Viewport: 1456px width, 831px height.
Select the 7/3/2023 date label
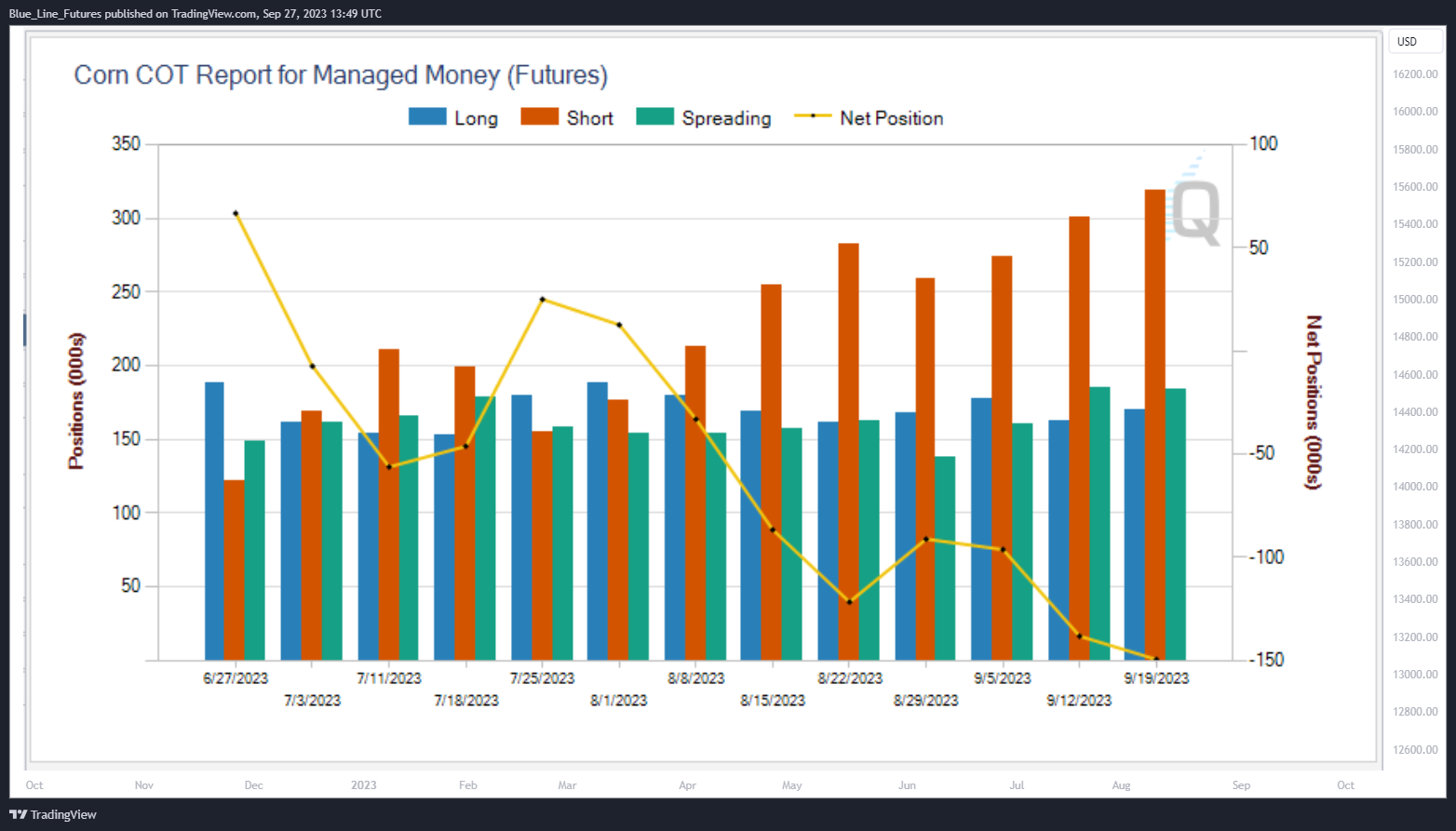pyautogui.click(x=313, y=701)
